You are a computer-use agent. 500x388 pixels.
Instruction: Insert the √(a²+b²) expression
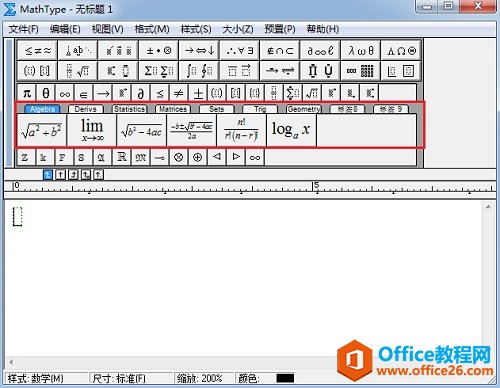tap(42, 130)
